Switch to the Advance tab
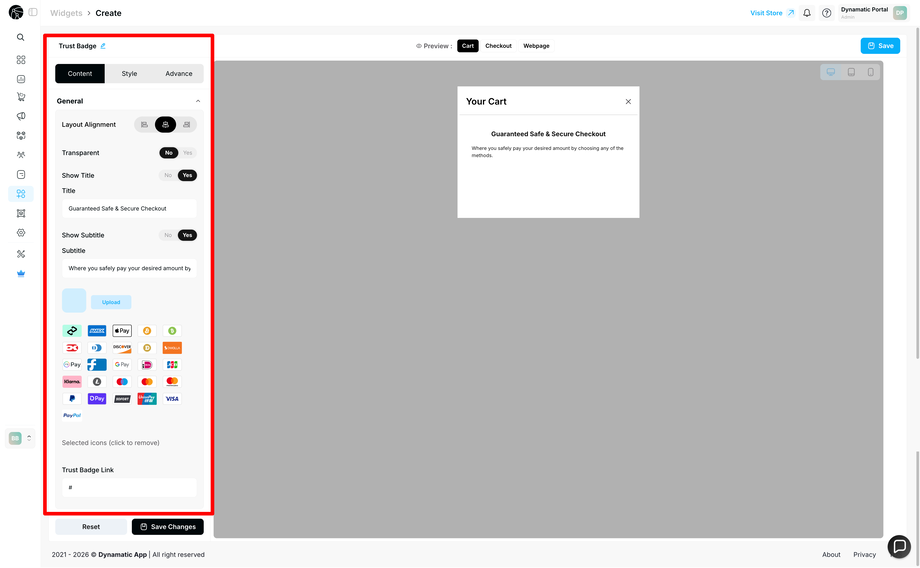Image resolution: width=920 pixels, height=568 pixels. pos(179,74)
